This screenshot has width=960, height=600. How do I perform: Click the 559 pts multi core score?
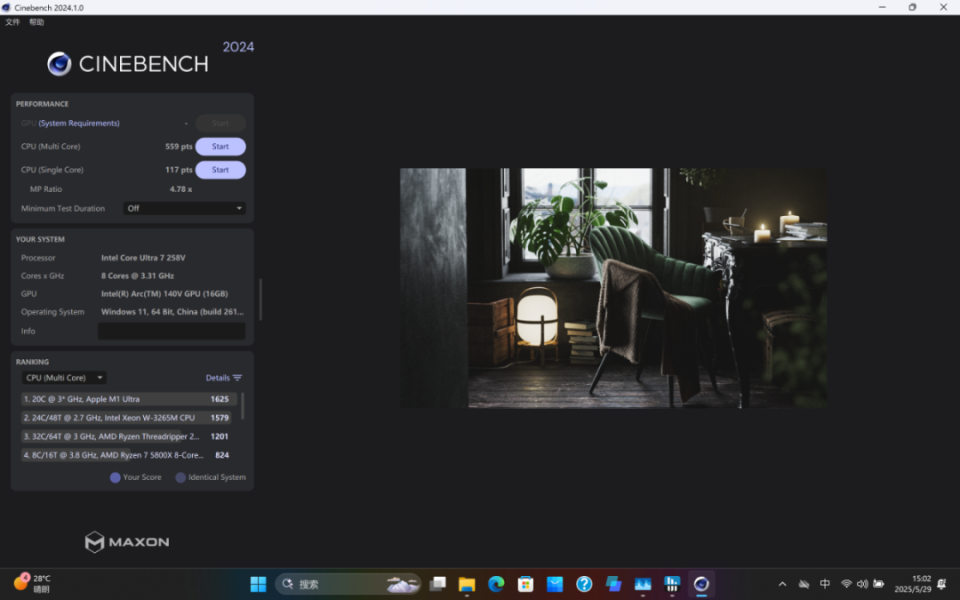(x=179, y=146)
